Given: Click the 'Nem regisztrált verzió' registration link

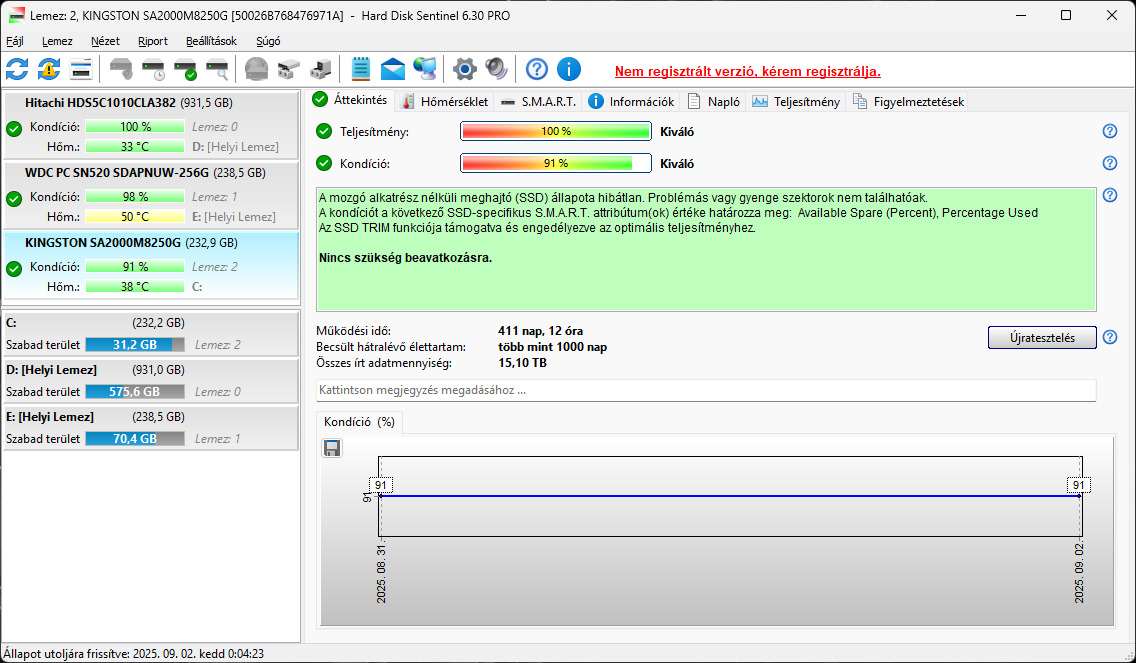Looking at the screenshot, I should click(748, 72).
